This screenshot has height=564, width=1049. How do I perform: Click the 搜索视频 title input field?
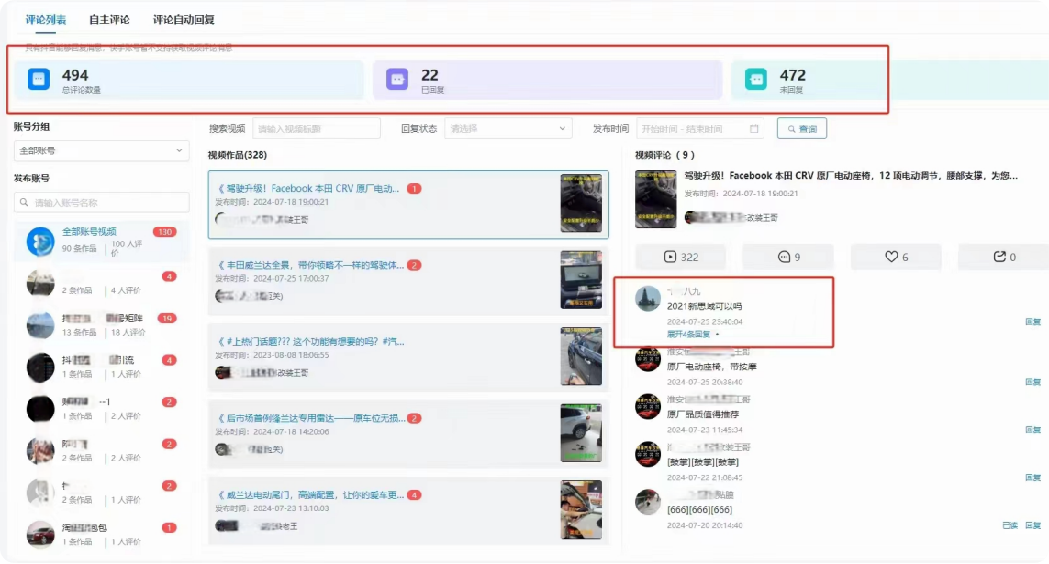coord(317,129)
